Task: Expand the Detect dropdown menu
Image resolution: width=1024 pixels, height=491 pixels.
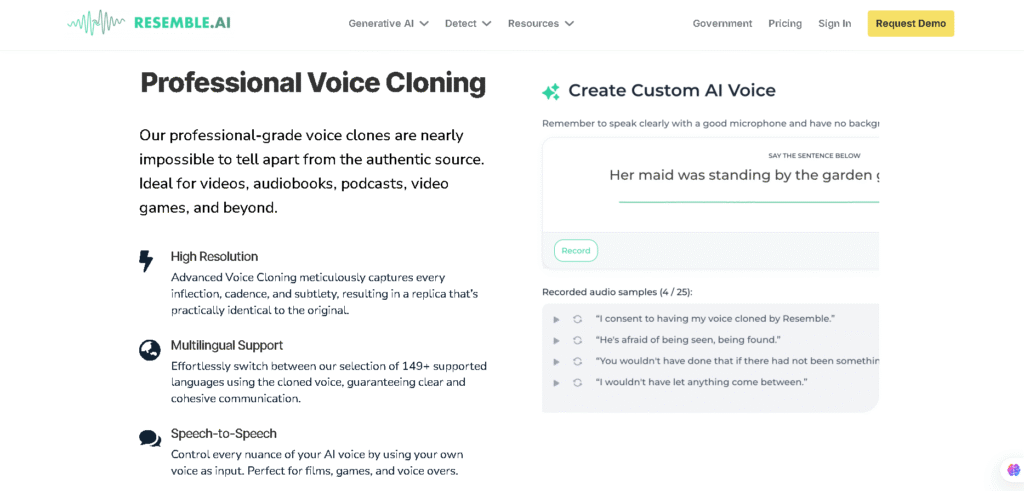Action: (x=468, y=23)
